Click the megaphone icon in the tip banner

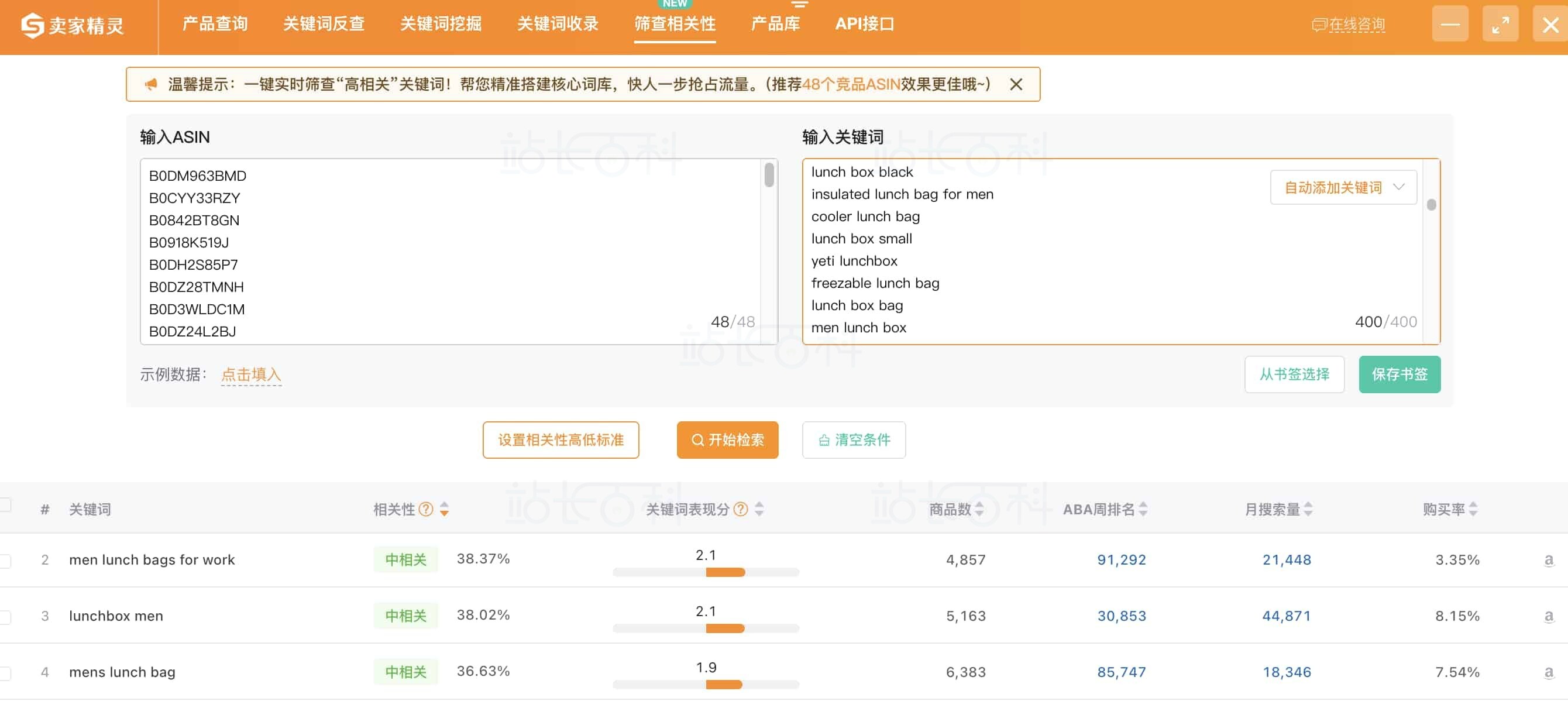click(150, 85)
